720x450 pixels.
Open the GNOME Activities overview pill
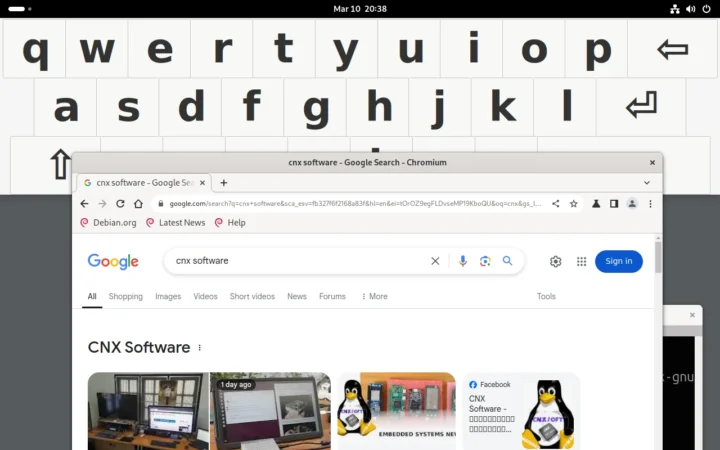(x=20, y=9)
